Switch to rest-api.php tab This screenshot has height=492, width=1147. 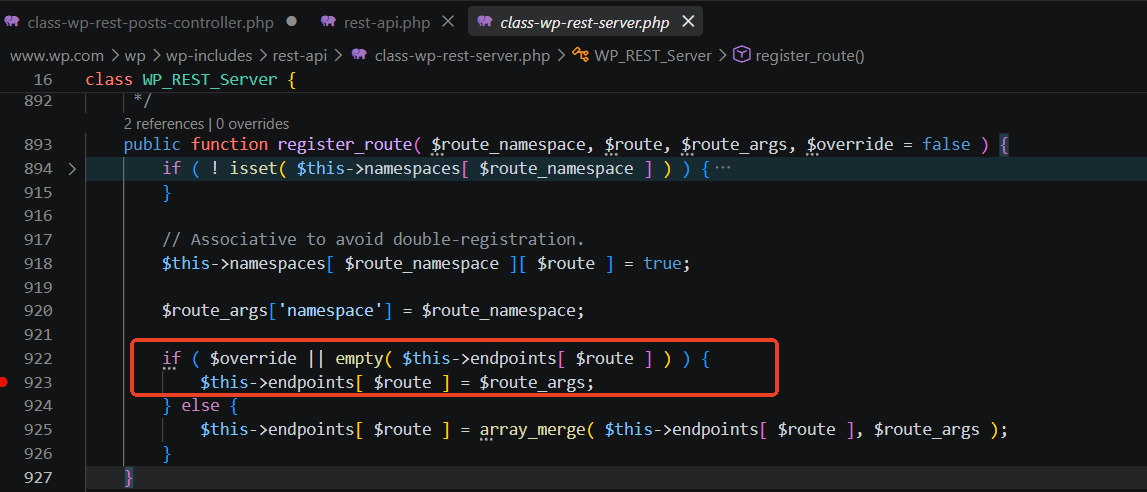pos(388,23)
